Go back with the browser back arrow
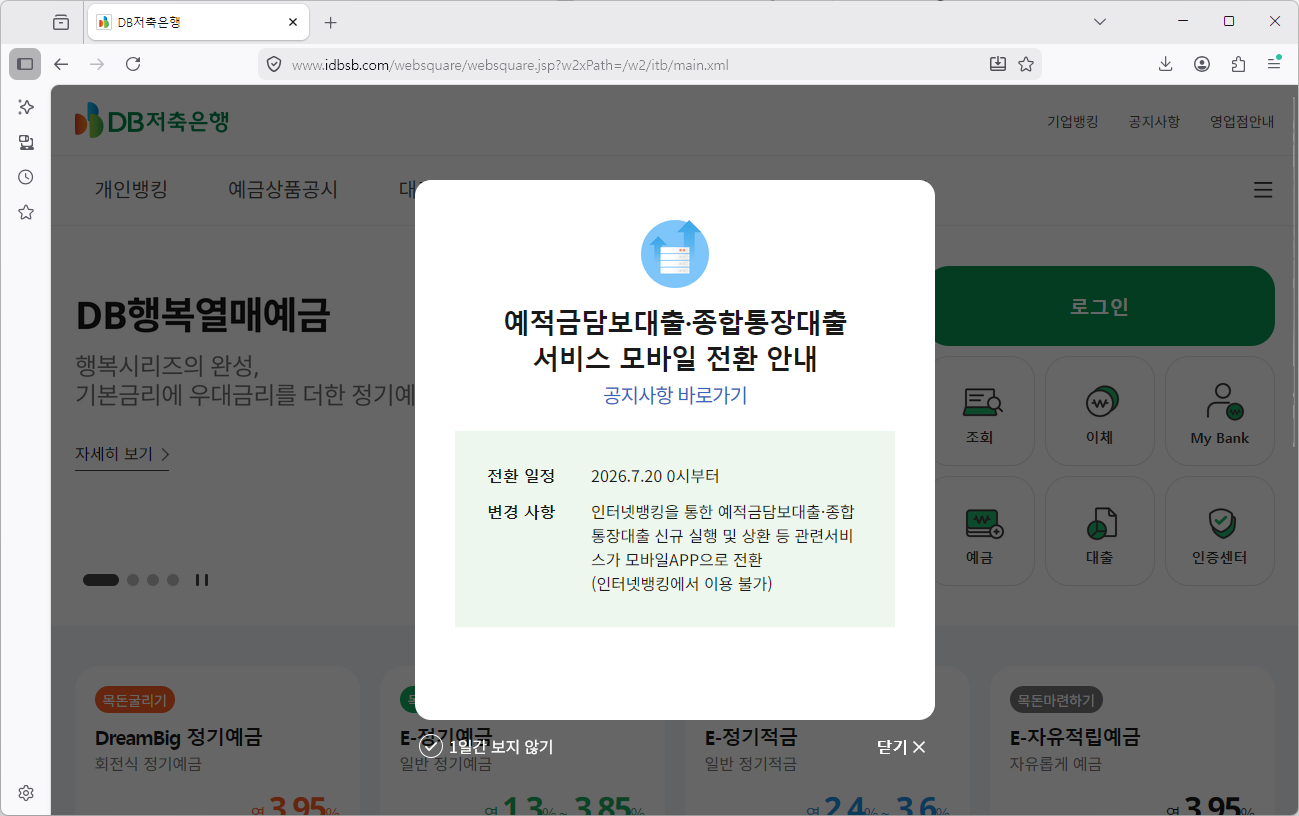Screen dimensions: 1299x816 click(x=61, y=64)
